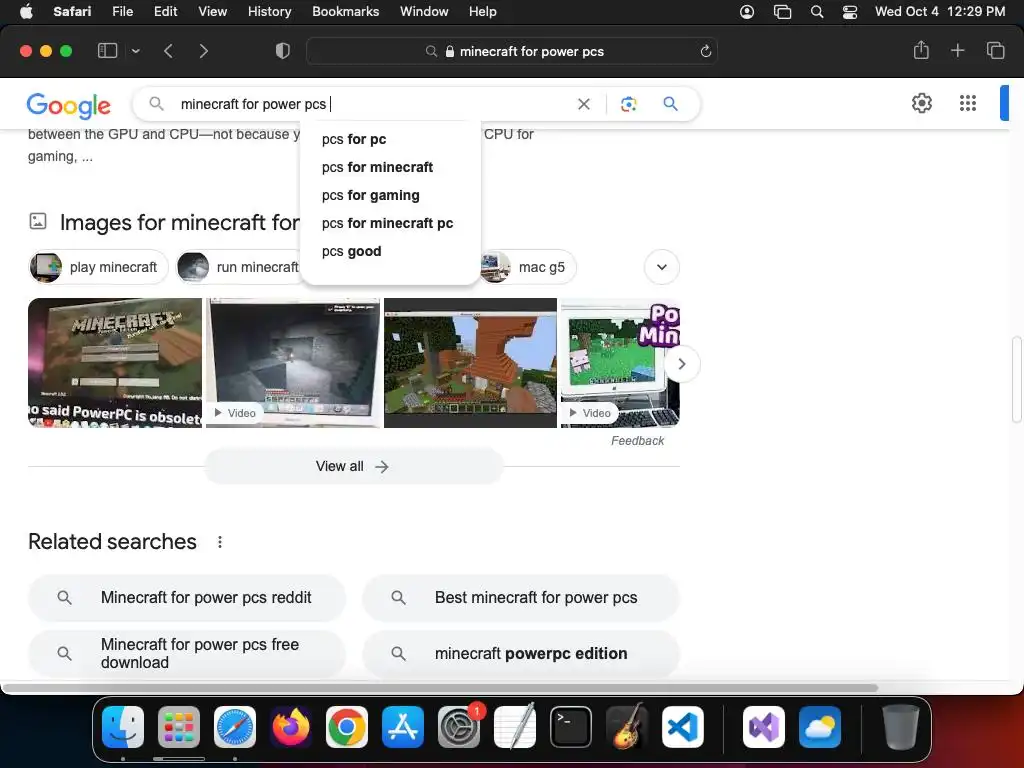1024x768 pixels.
Task: Open Firefox from the Dock
Action: pos(291,727)
